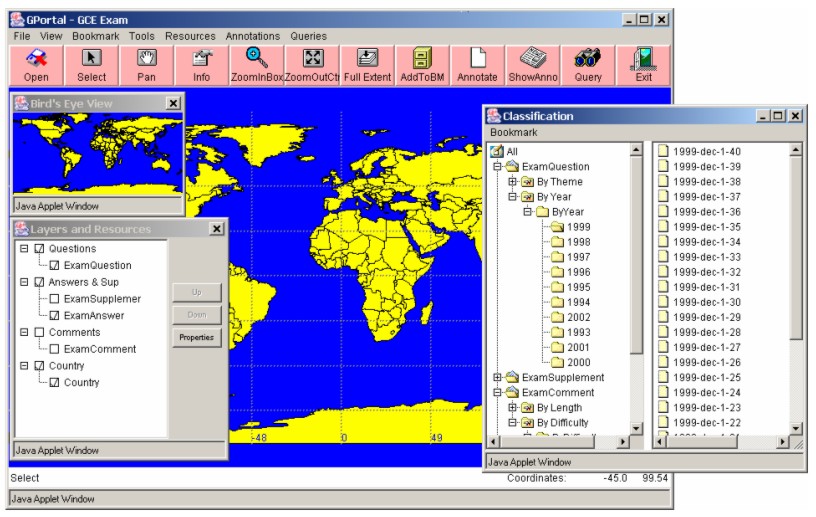The width and height of the screenshot is (816, 517).
Task: Click the Full Extent tool
Action: (367, 65)
